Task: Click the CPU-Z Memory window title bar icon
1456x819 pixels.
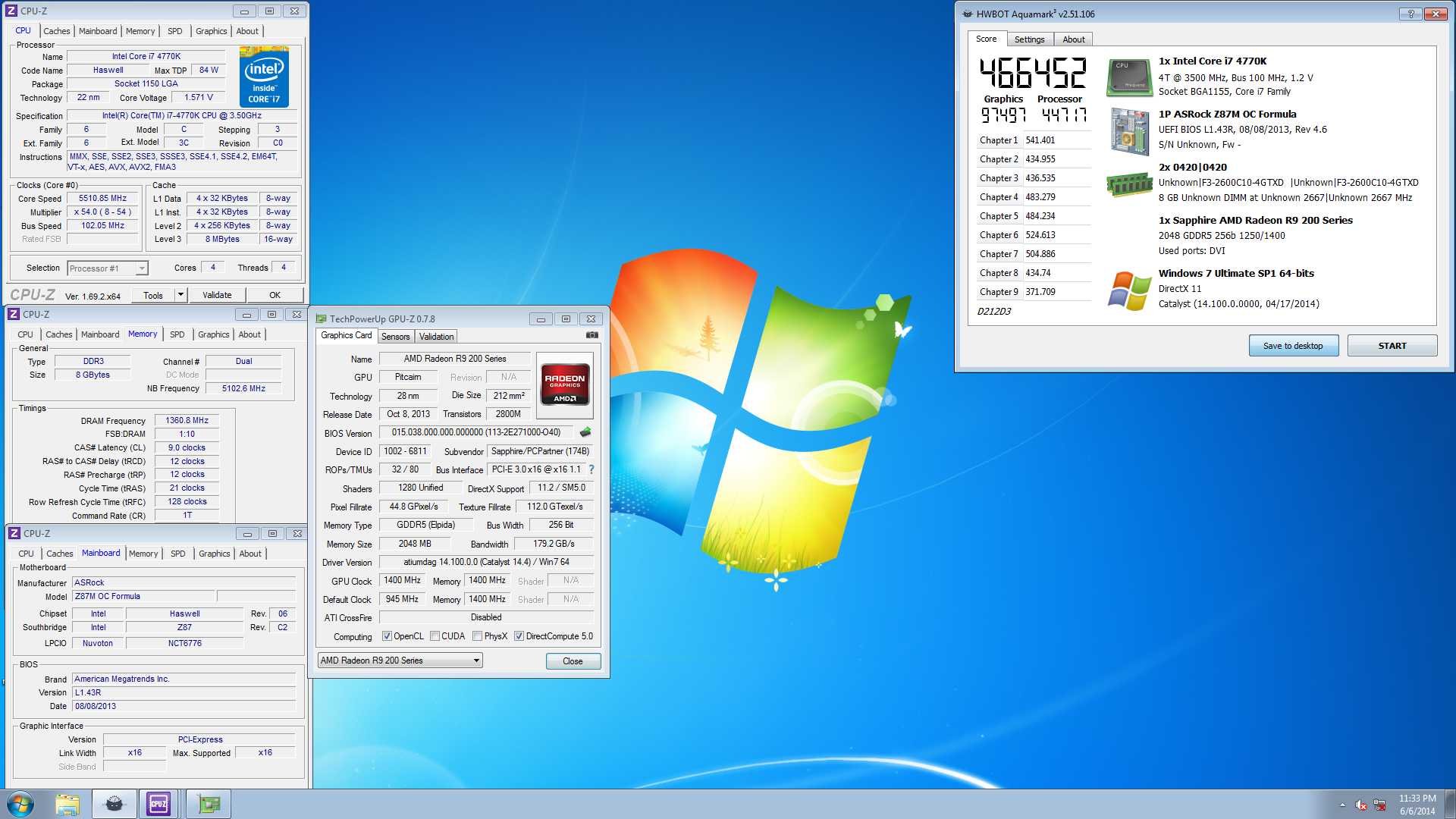Action: pyautogui.click(x=14, y=314)
